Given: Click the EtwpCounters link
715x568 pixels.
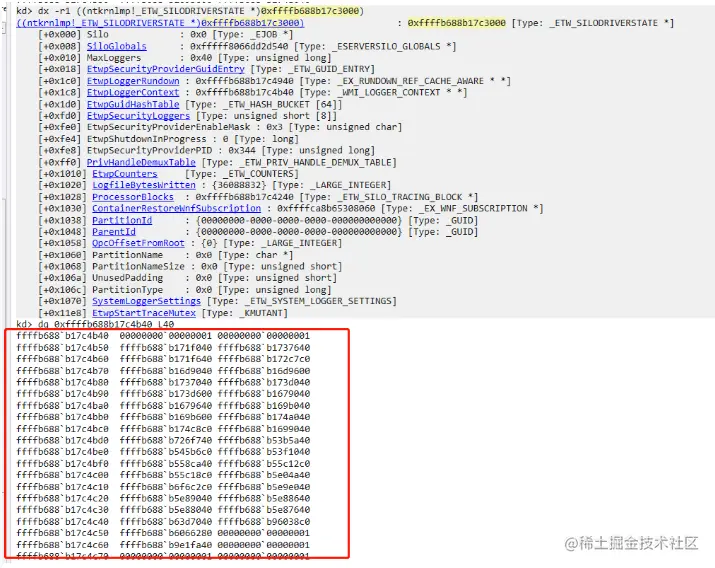Looking at the screenshot, I should [124, 174].
